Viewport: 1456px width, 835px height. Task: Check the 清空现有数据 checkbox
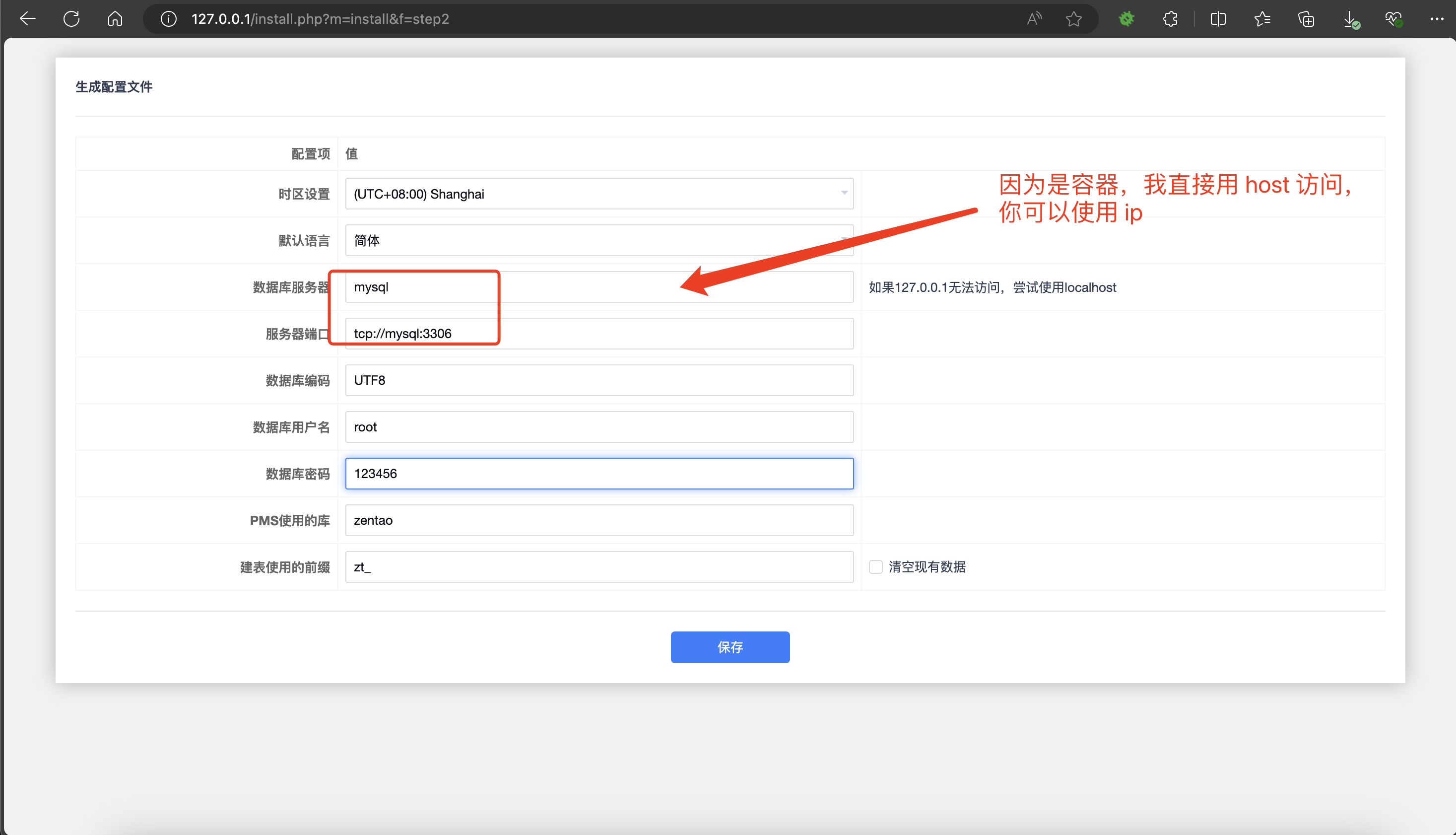[875, 566]
